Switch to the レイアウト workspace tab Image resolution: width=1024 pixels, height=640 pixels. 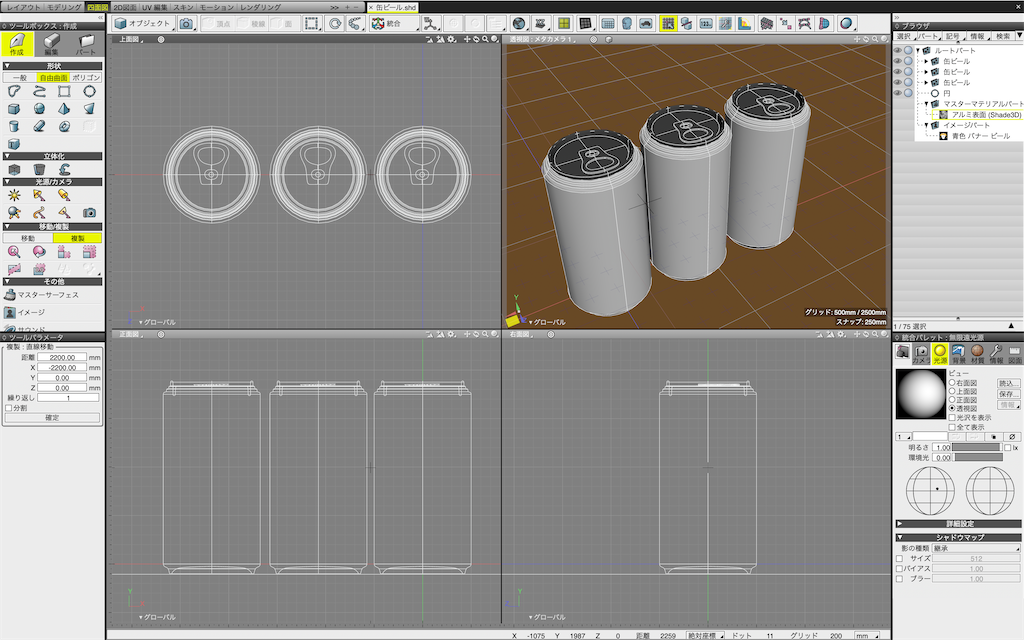click(24, 7)
